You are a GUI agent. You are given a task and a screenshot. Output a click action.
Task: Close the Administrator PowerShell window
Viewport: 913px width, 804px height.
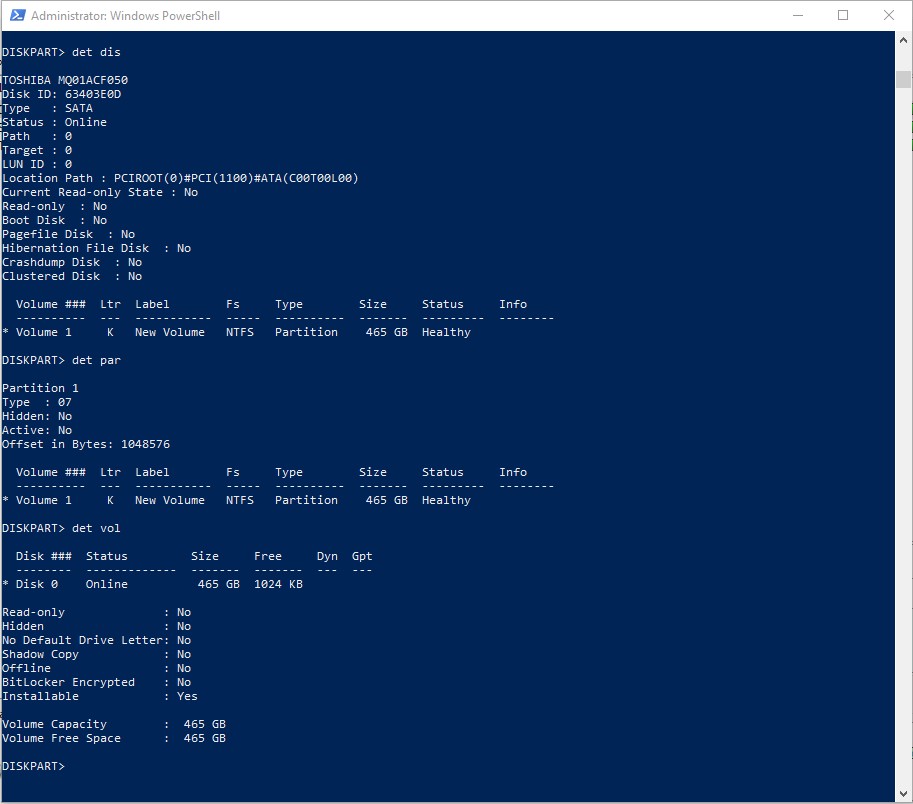[889, 16]
